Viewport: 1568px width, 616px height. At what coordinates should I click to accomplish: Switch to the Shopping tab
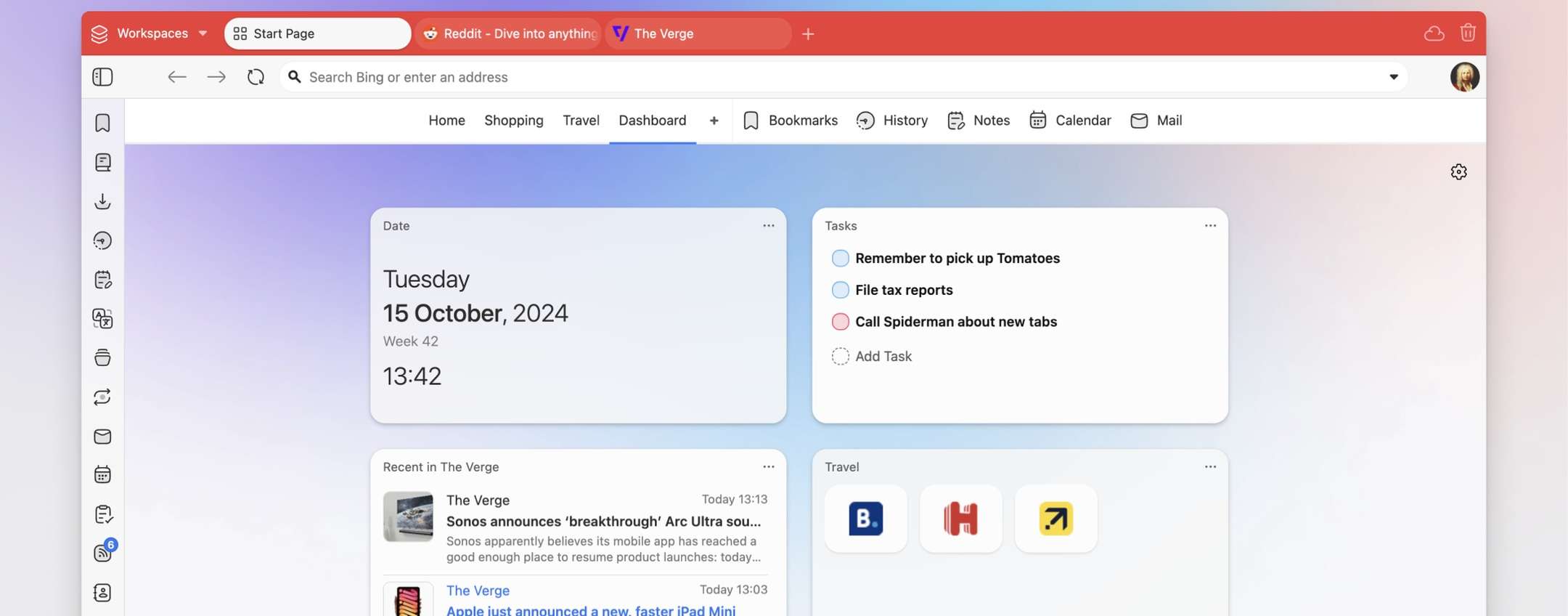point(514,121)
